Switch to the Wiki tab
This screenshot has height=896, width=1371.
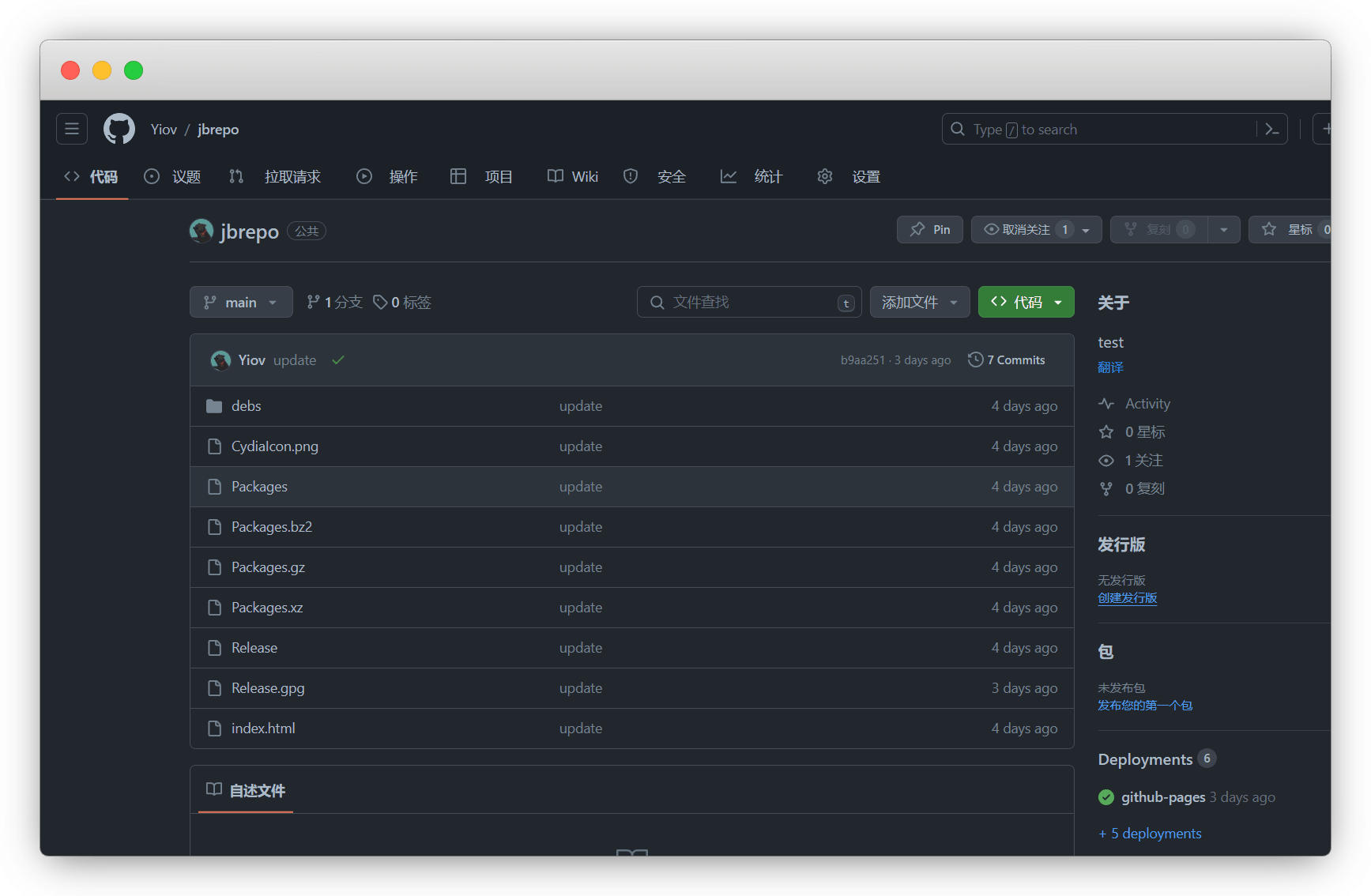point(573,177)
